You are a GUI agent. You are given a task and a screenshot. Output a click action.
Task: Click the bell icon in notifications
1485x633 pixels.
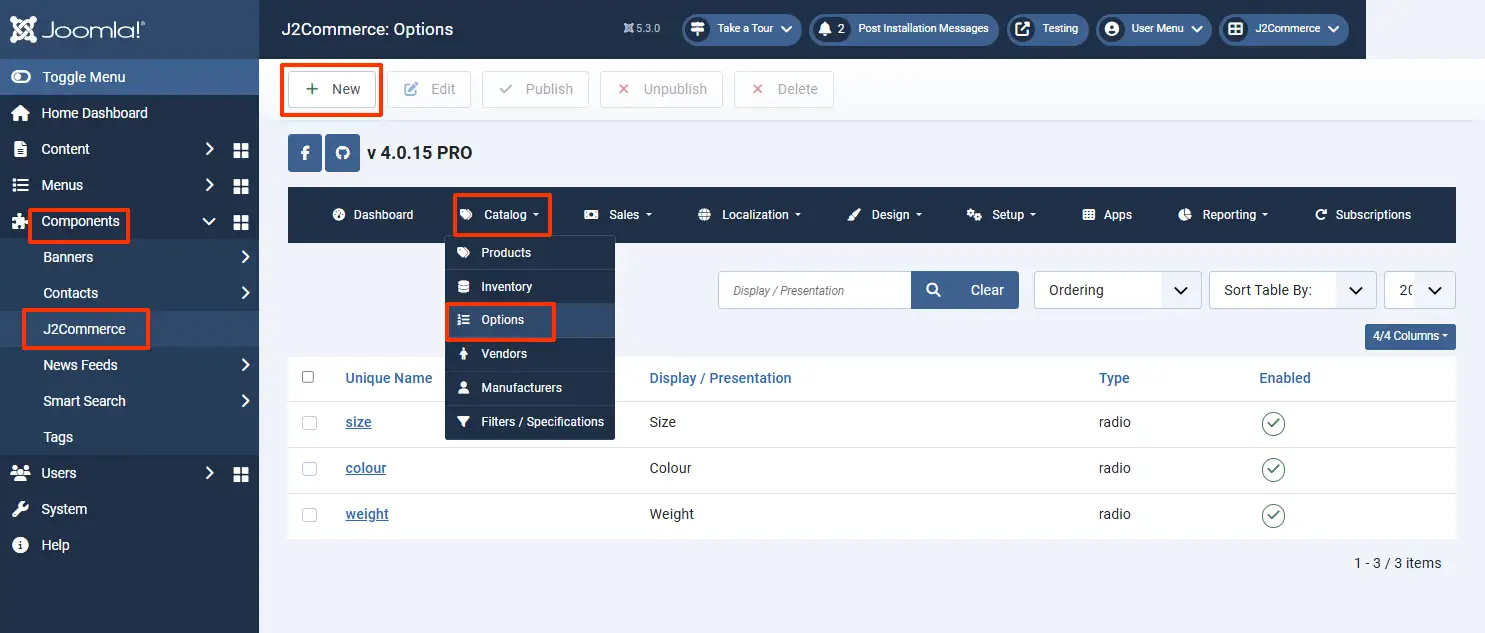coord(825,29)
